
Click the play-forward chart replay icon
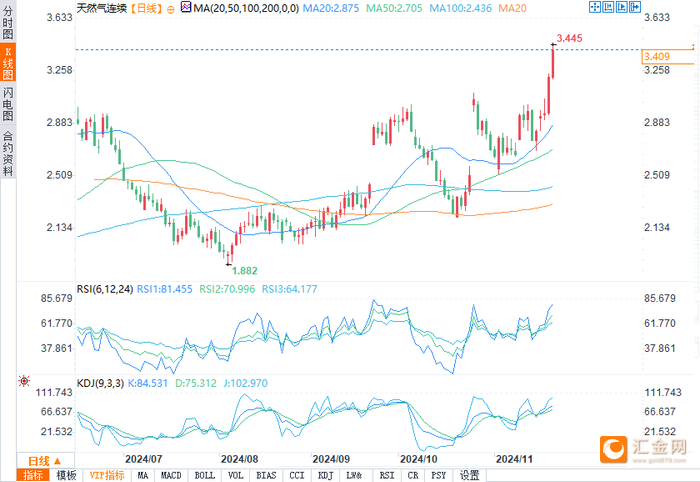click(x=621, y=7)
